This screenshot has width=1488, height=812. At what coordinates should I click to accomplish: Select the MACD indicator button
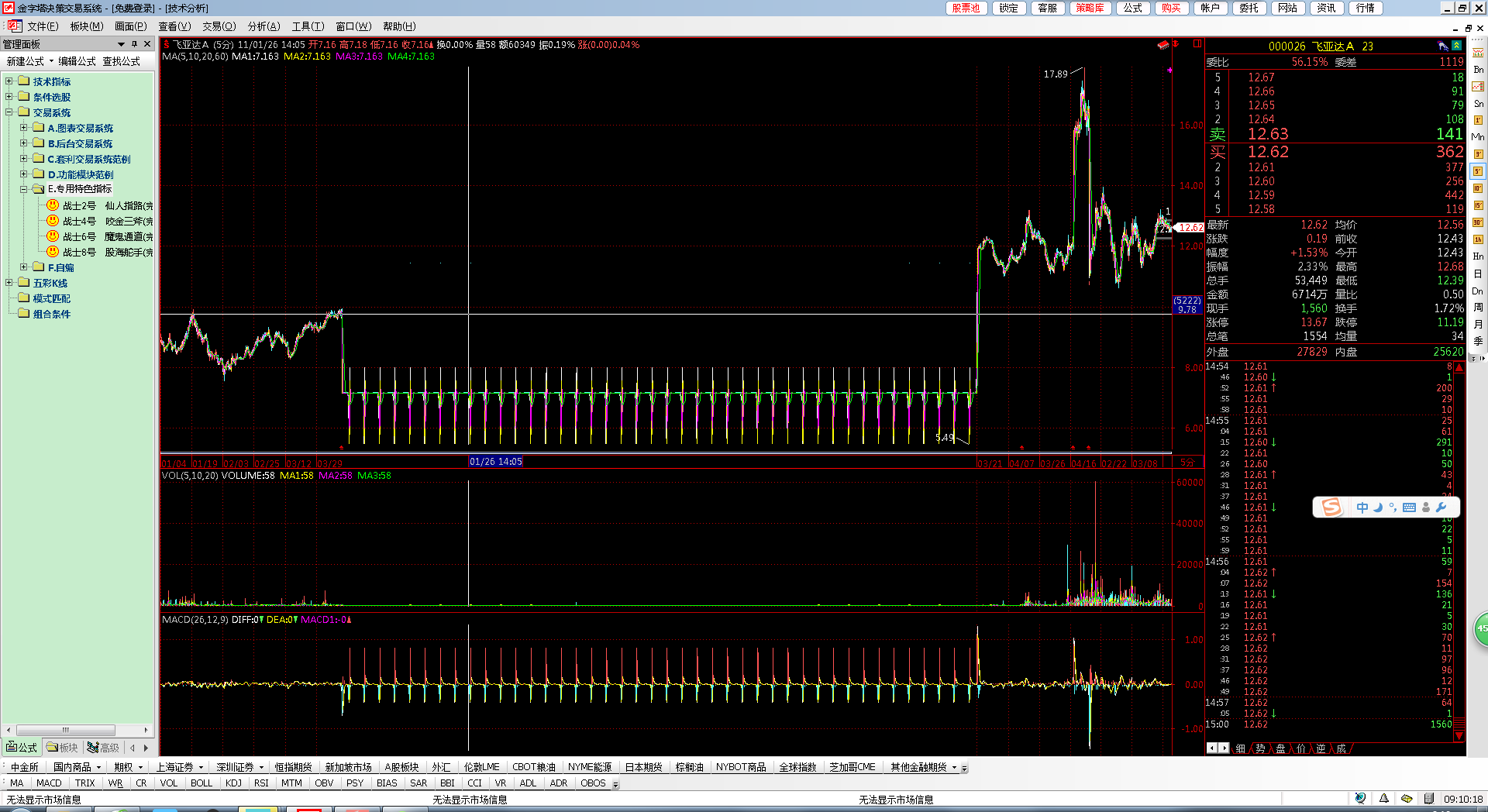coord(49,783)
